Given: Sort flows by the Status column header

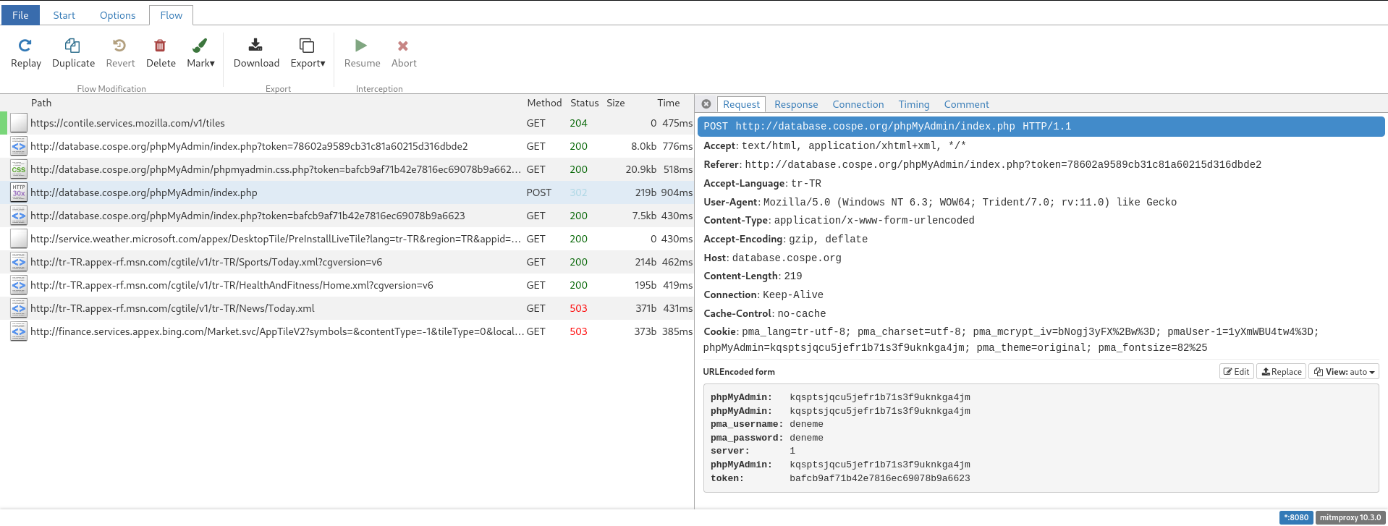Looking at the screenshot, I should (584, 103).
